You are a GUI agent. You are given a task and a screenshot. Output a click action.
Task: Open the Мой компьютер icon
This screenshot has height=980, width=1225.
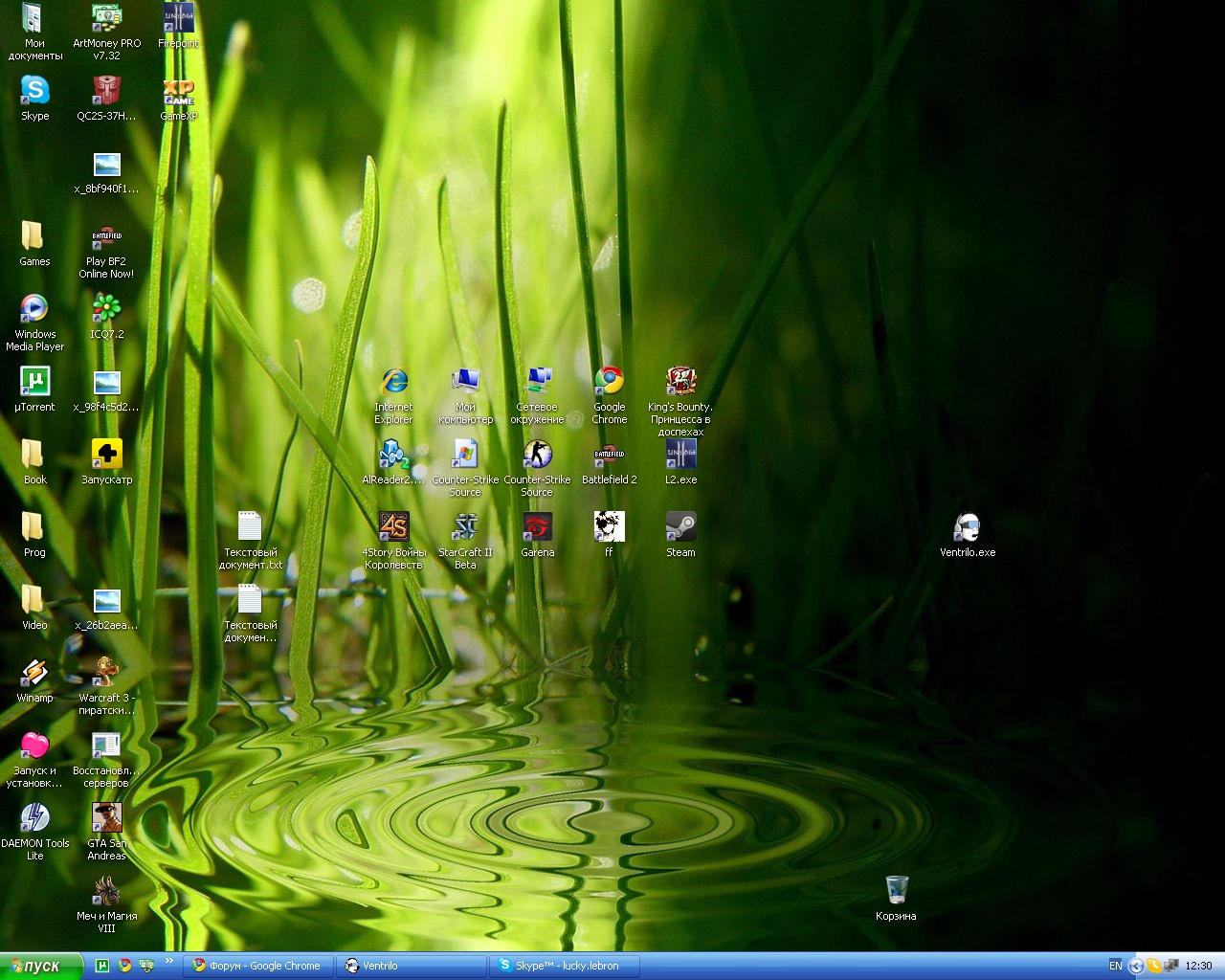click(465, 396)
